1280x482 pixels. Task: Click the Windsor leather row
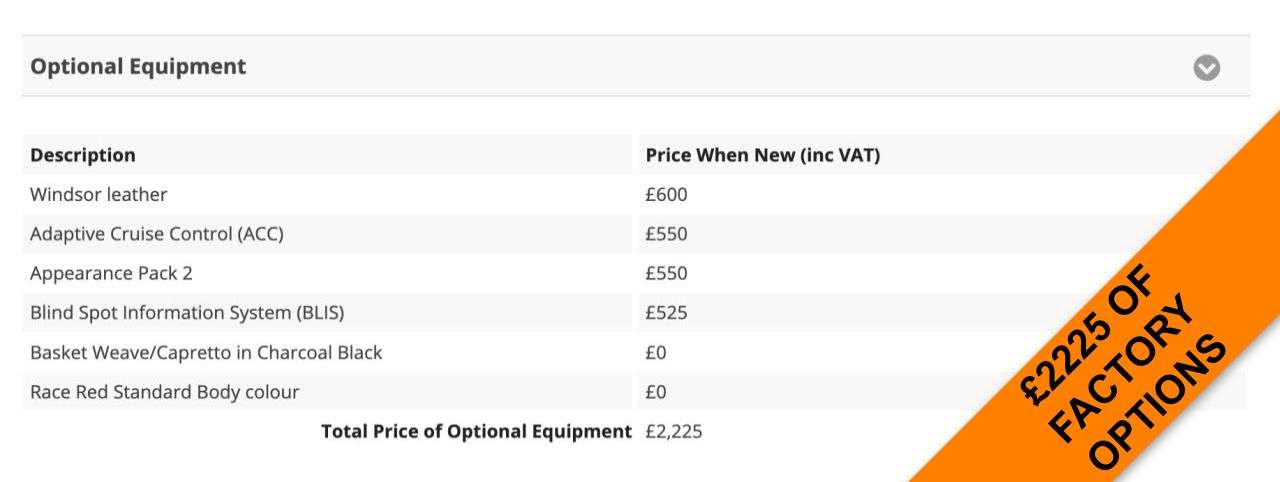click(634, 194)
